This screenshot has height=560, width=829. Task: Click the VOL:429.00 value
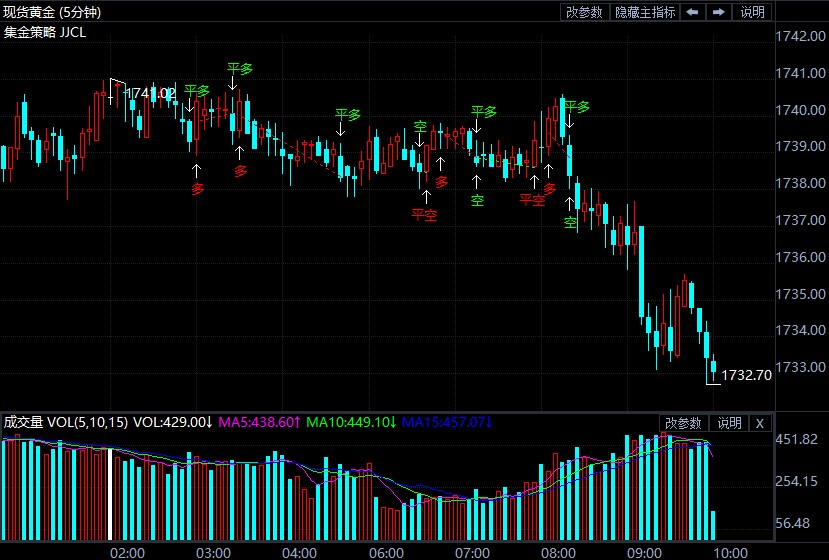point(172,422)
